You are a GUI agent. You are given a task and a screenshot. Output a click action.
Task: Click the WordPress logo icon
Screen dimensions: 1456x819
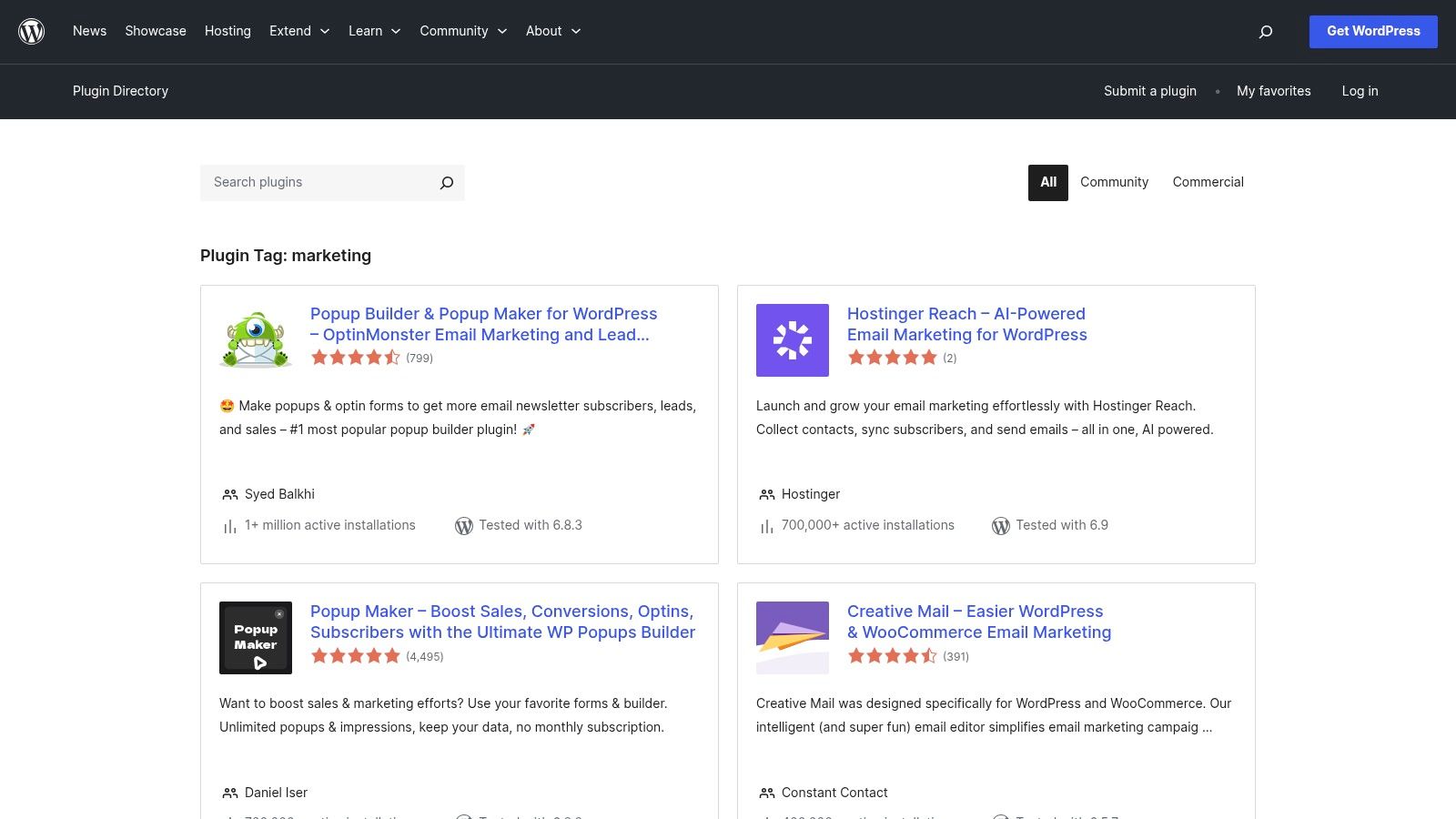[31, 31]
